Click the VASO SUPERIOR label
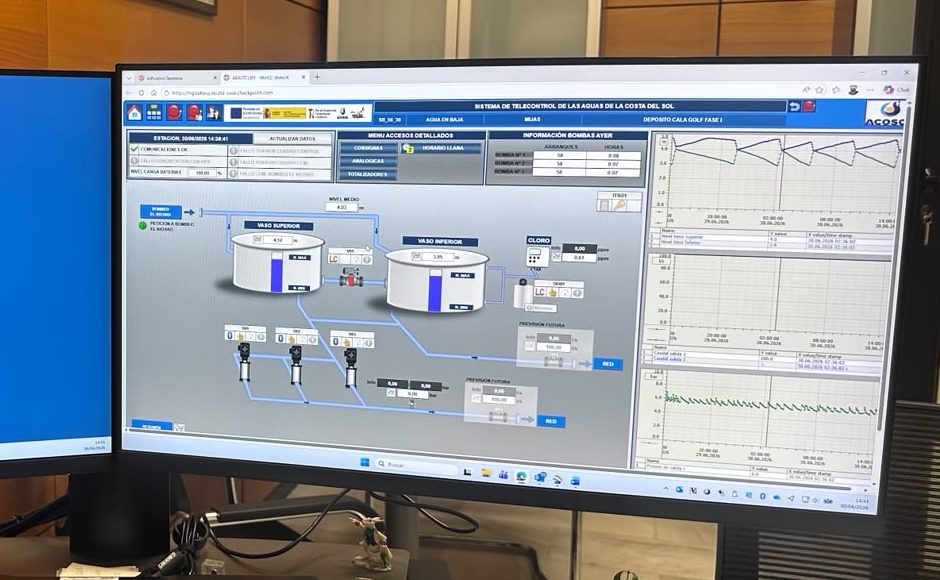940x580 pixels. 279,226
